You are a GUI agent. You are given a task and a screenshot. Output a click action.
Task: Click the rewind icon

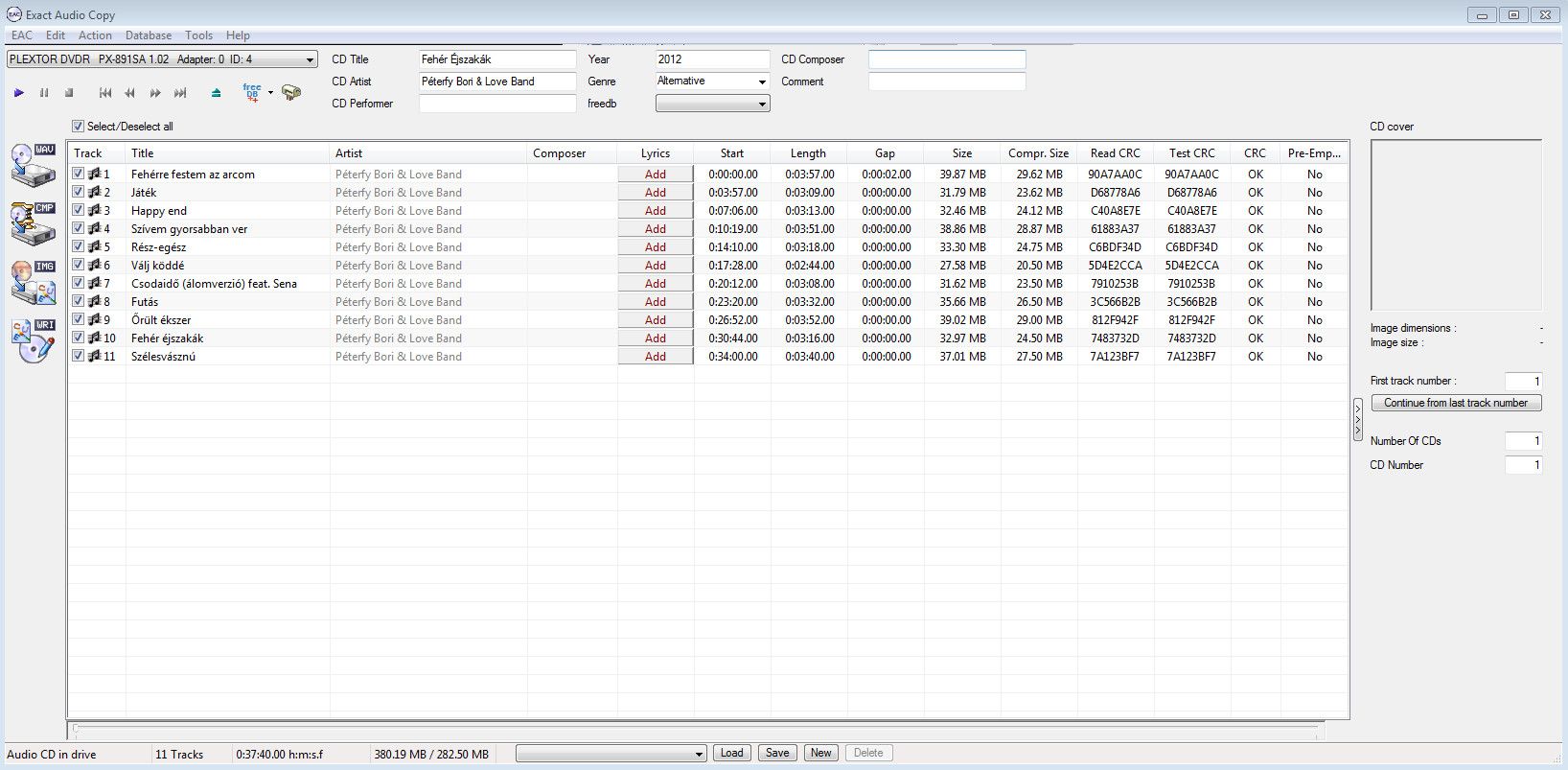(x=130, y=93)
